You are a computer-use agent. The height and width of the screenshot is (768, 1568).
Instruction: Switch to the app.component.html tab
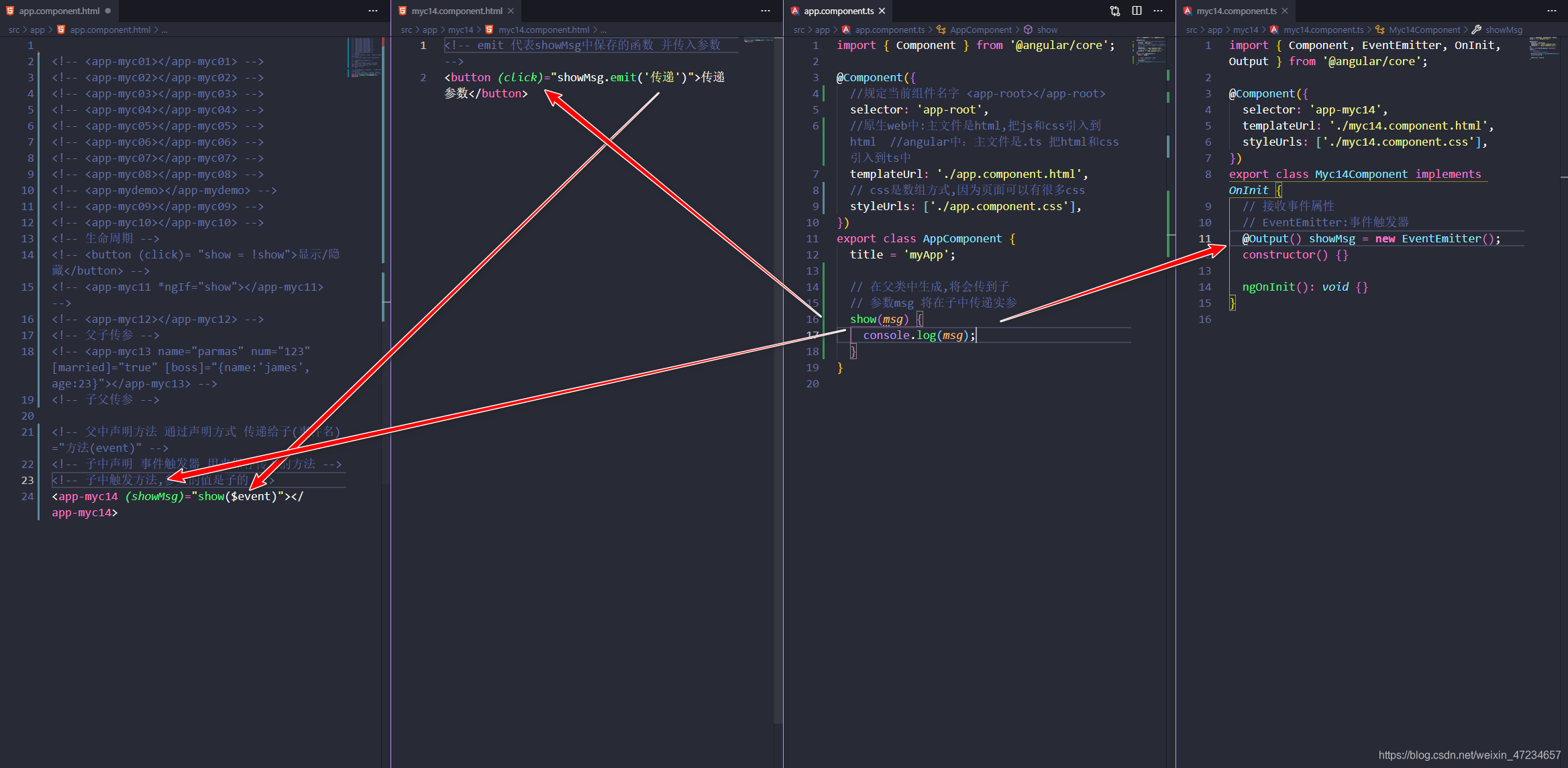point(59,11)
